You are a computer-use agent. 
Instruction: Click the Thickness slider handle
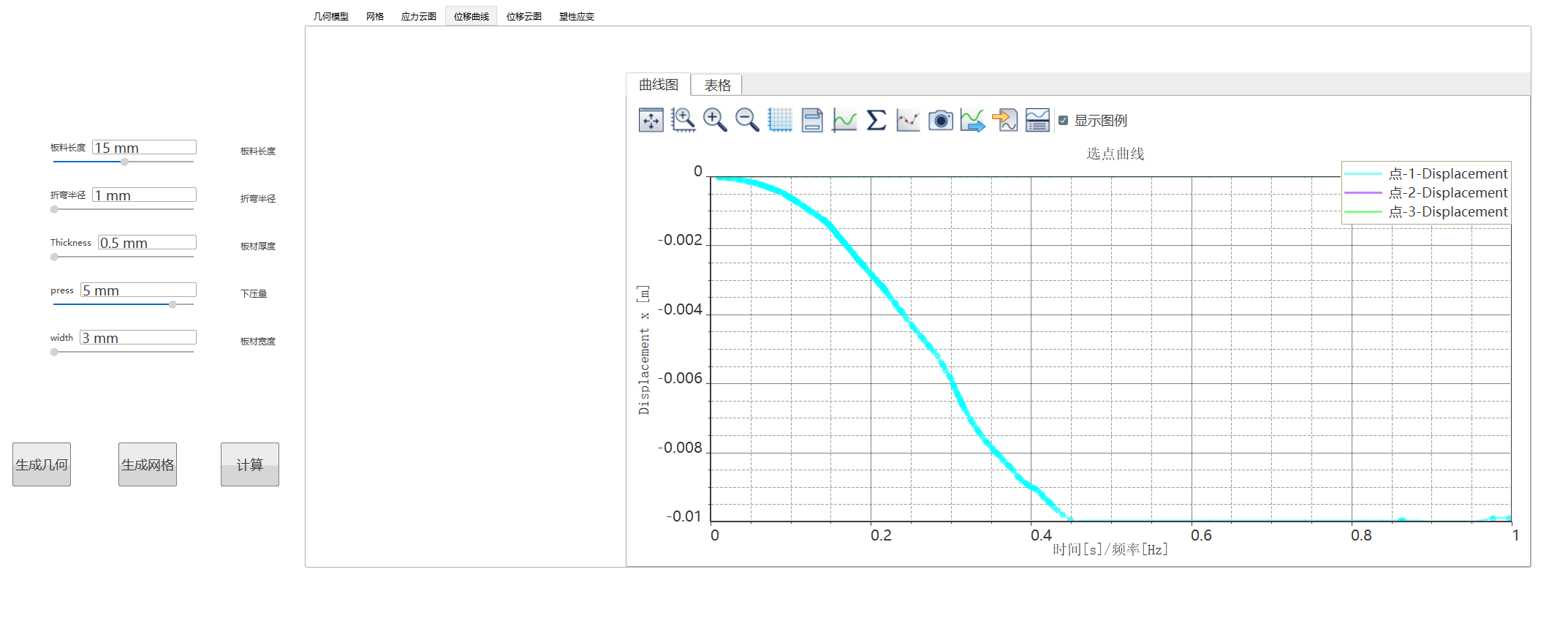coord(54,257)
